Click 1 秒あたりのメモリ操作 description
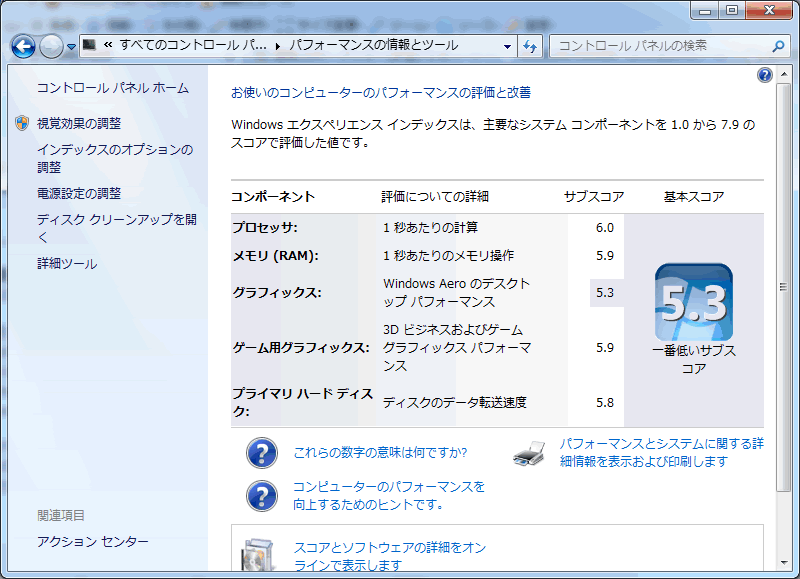Screen dimensions: 800x579 click(x=448, y=256)
